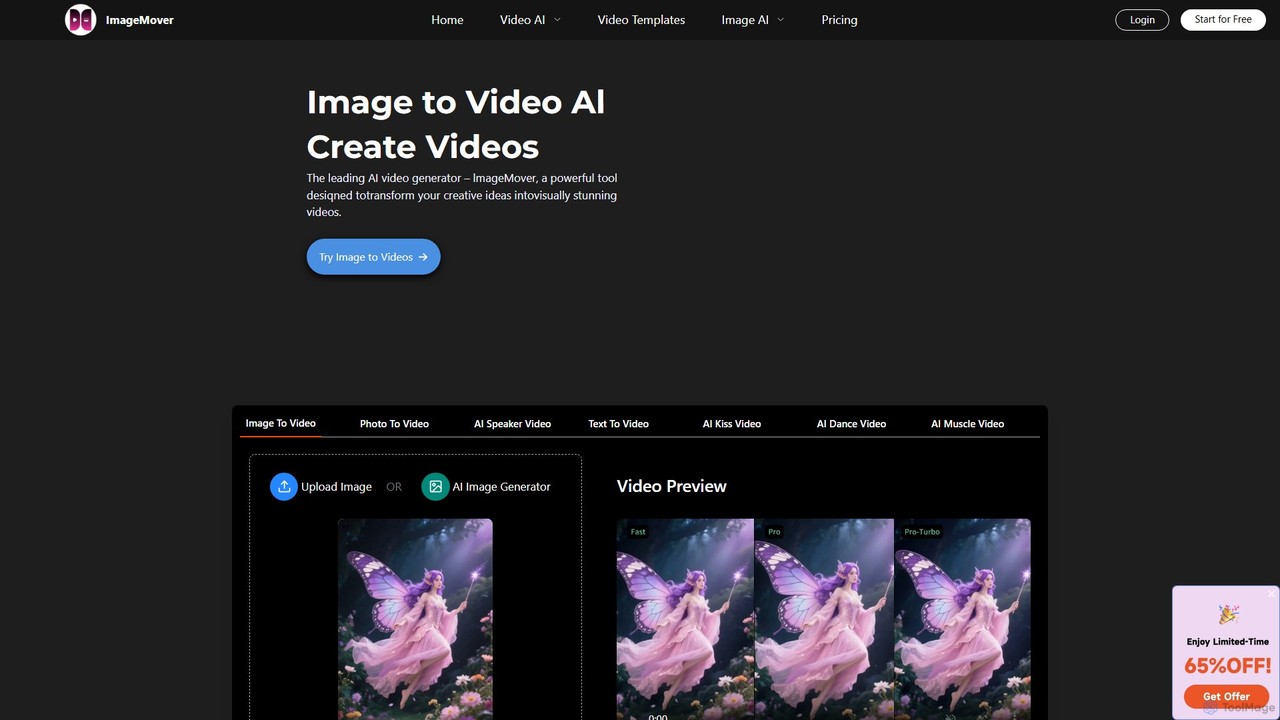Click Try Image to Videos button
Image resolution: width=1280 pixels, height=720 pixels.
(x=373, y=257)
